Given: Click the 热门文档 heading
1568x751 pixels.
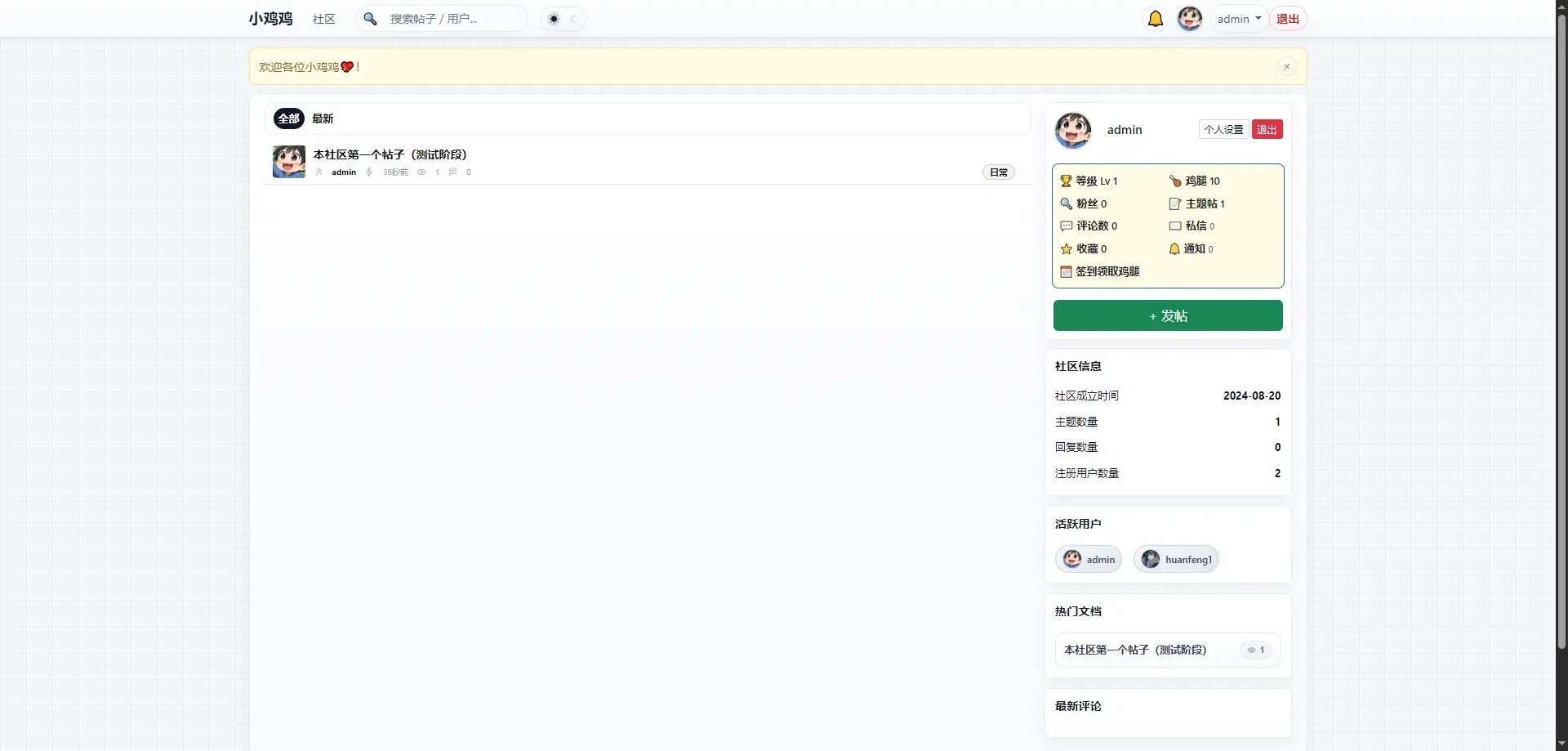Looking at the screenshot, I should [x=1078, y=611].
